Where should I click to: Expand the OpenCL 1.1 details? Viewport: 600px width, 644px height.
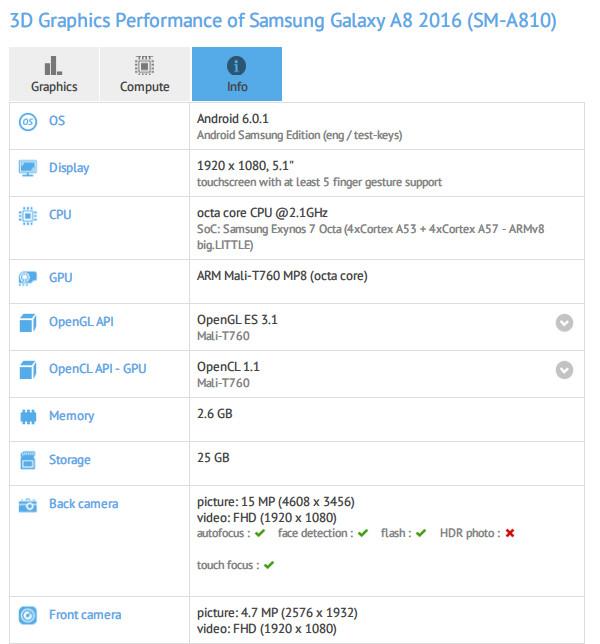(x=564, y=370)
